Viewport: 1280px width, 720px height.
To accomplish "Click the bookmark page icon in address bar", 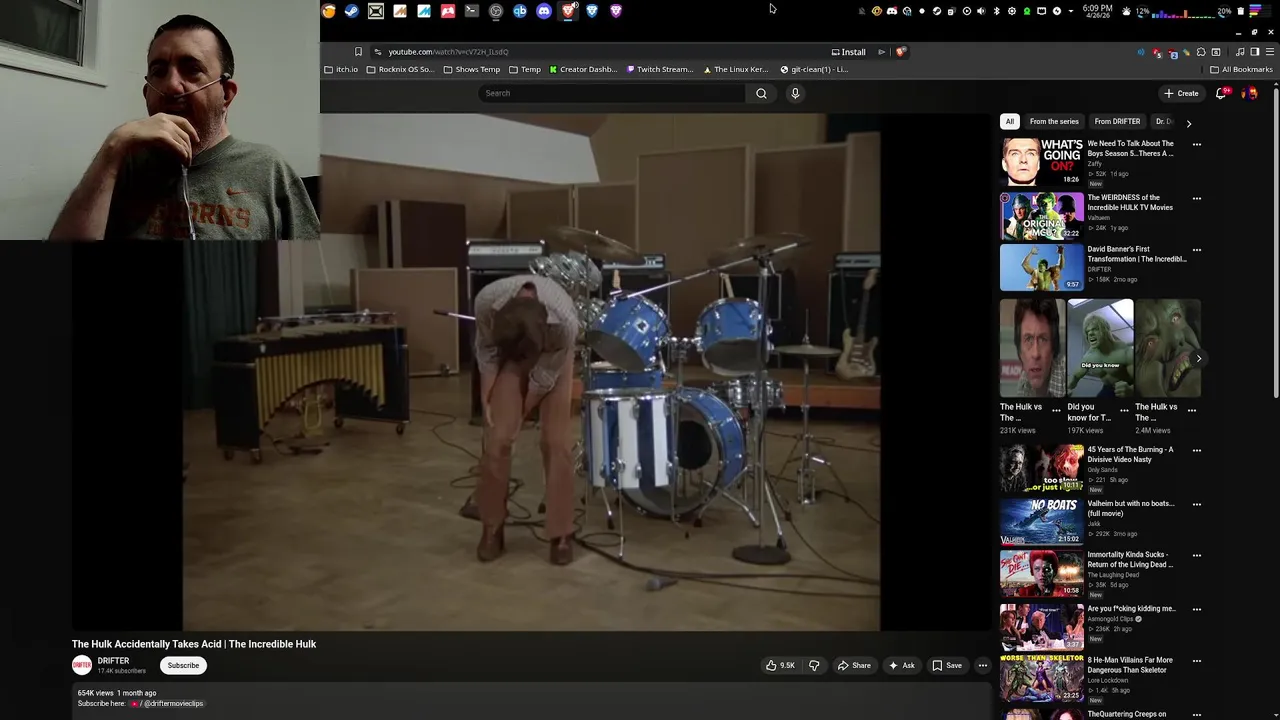I will 358,52.
